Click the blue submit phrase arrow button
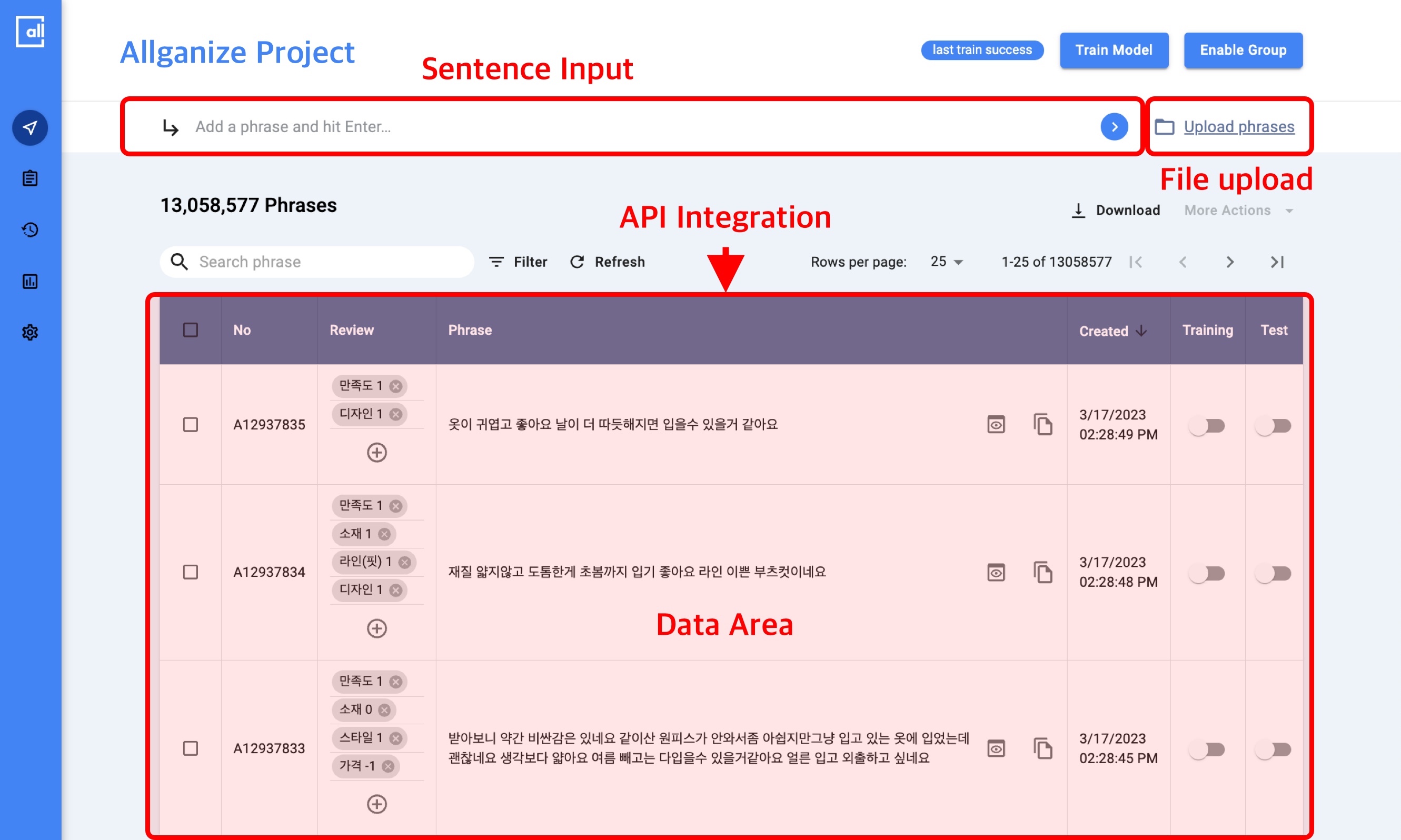The height and width of the screenshot is (840, 1401). pyautogui.click(x=1114, y=127)
